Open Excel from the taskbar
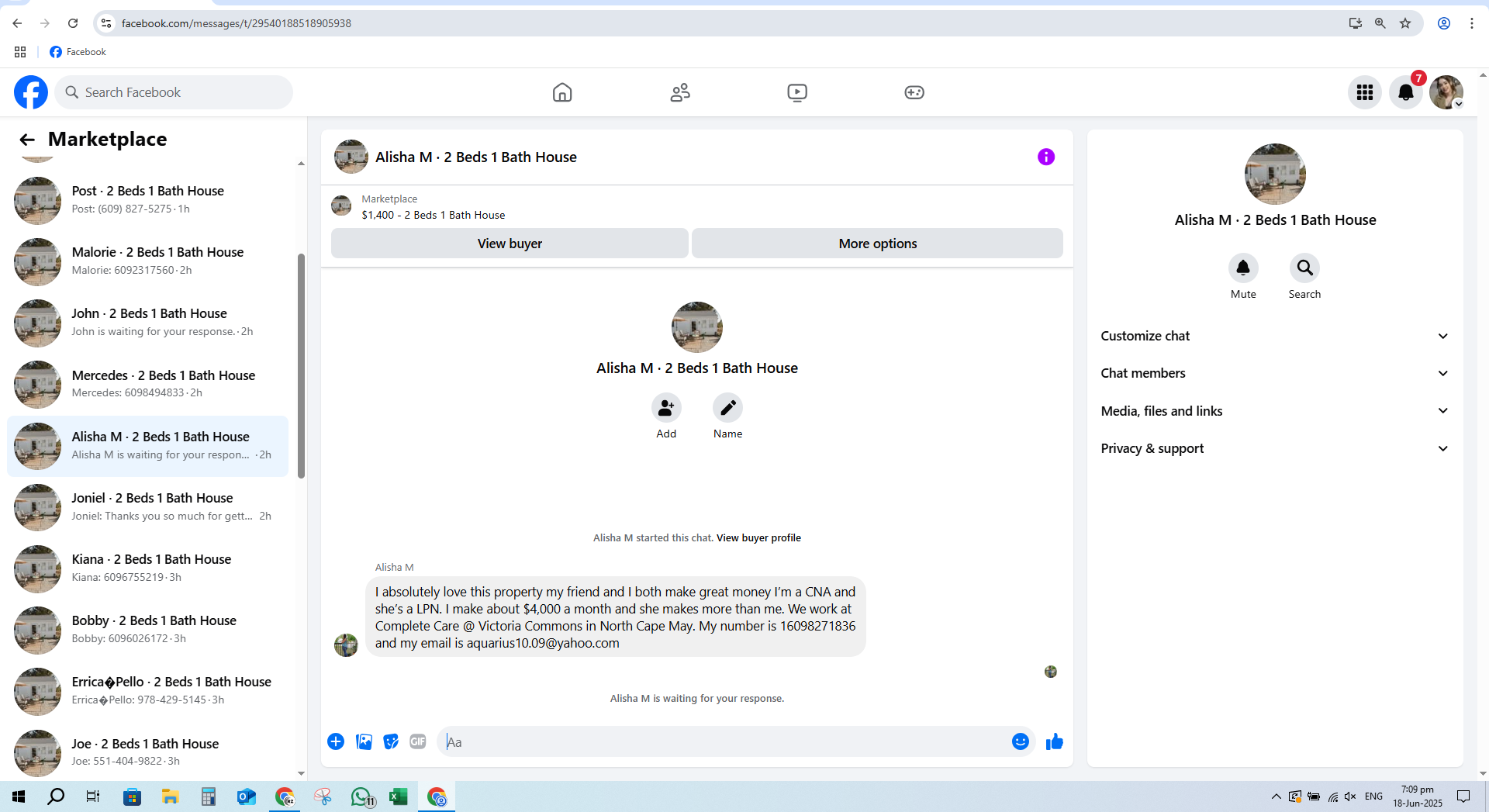This screenshot has height=812, width=1489. 399,796
